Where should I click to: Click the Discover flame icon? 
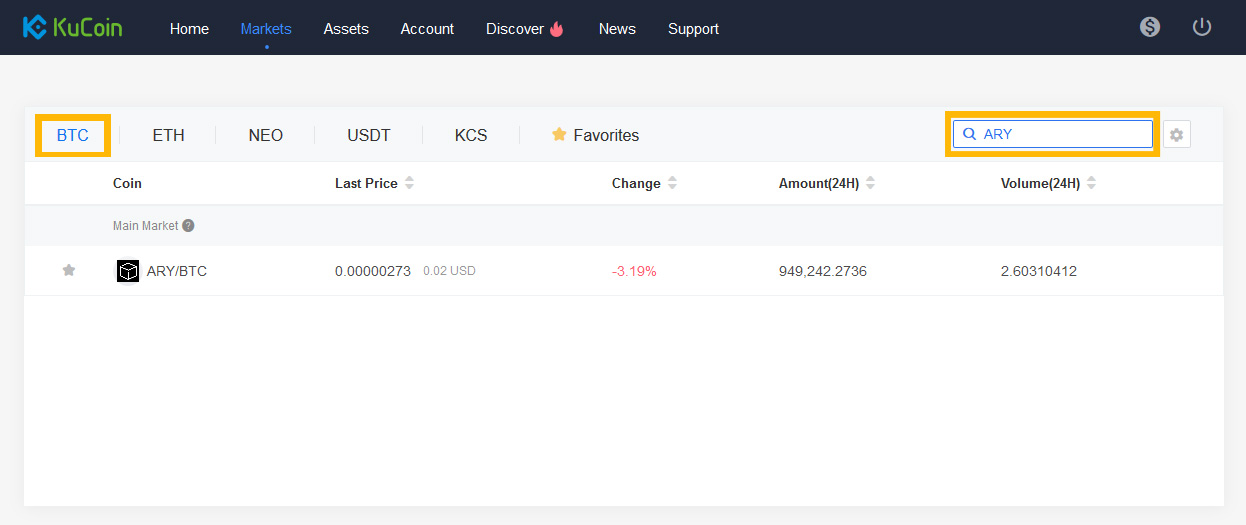557,29
